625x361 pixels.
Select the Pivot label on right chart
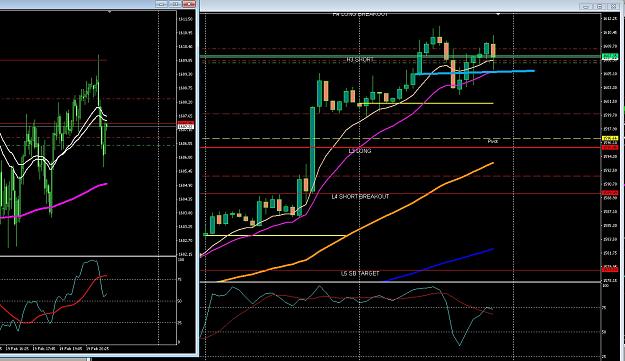(493, 141)
